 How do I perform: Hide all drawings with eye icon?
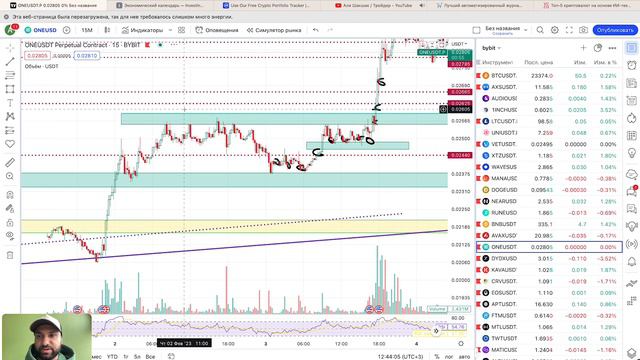(10, 236)
